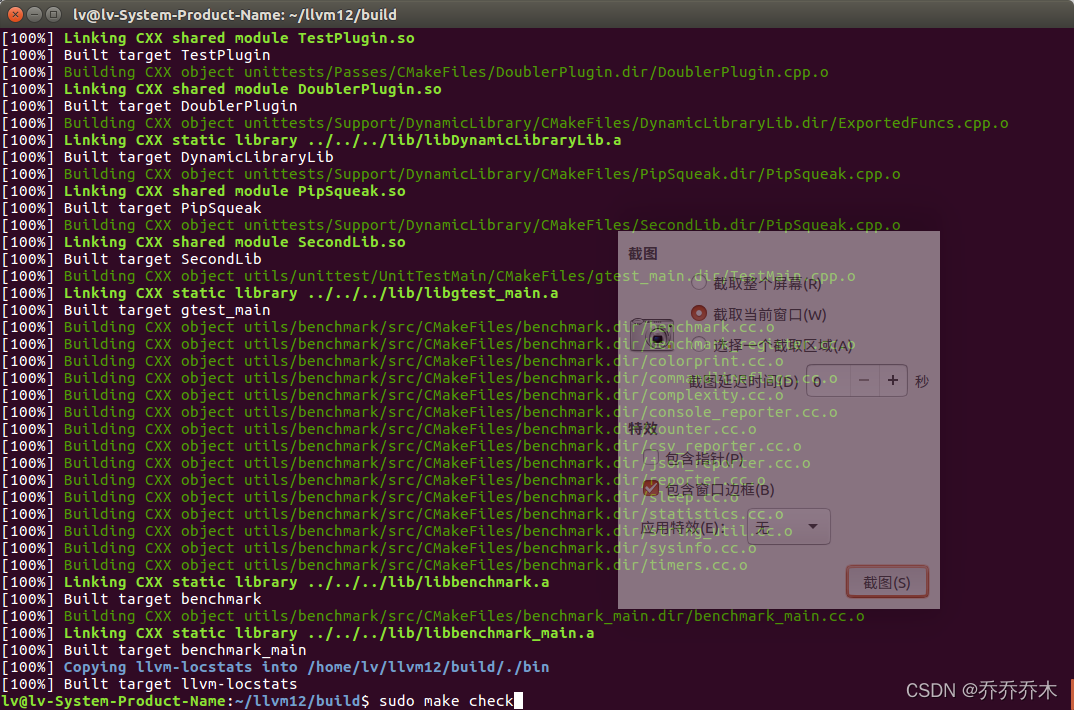Click the camera icon in screenshot dialog
1074x710 pixels.
pos(652,335)
